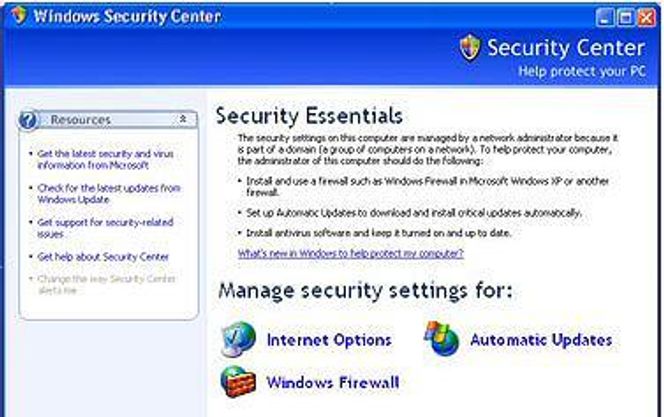The image size is (664, 417).
Task: Open the Automatic Updates text link
Action: pos(541,340)
